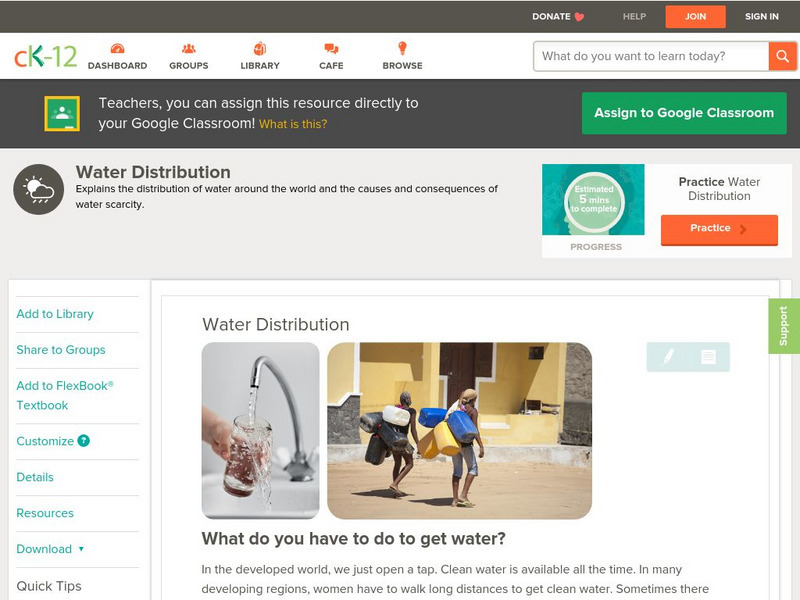Click the orange search magnifier button

(x=782, y=56)
